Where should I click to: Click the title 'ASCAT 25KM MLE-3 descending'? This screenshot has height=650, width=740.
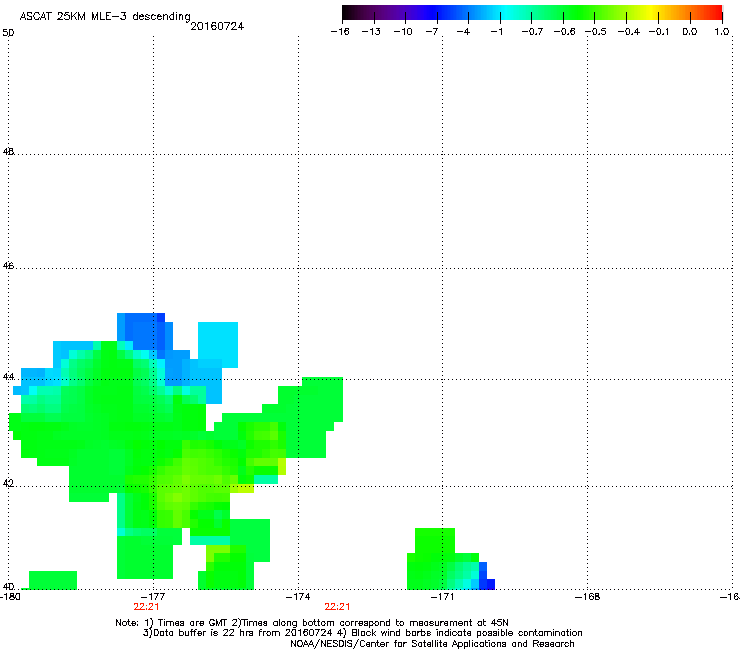tap(105, 16)
